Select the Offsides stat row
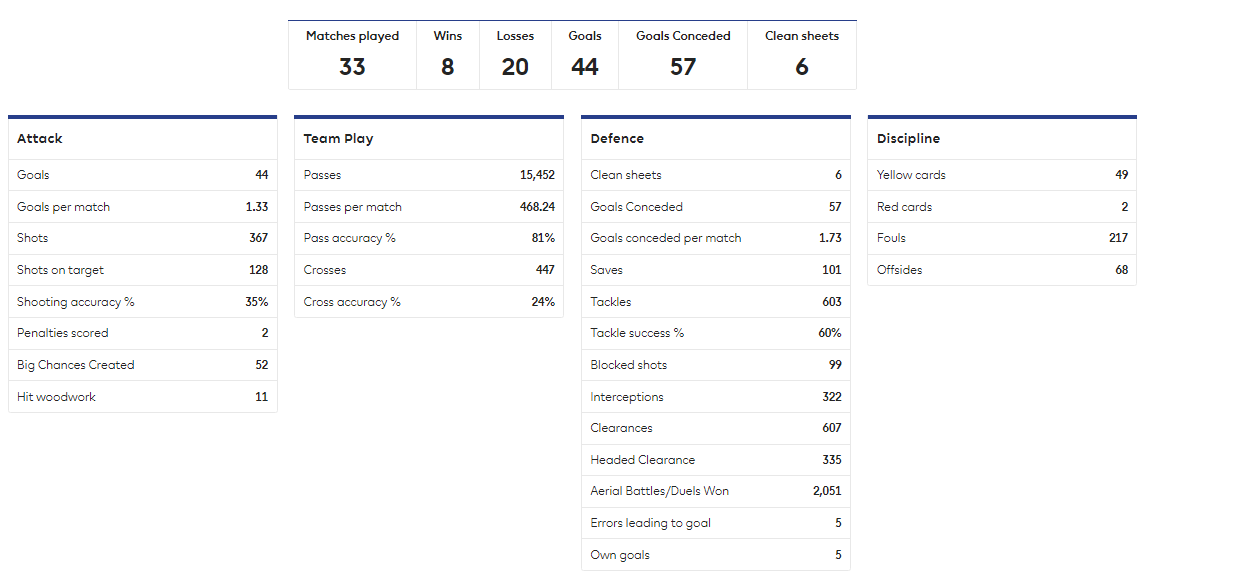This screenshot has width=1250, height=583. tap(1001, 270)
